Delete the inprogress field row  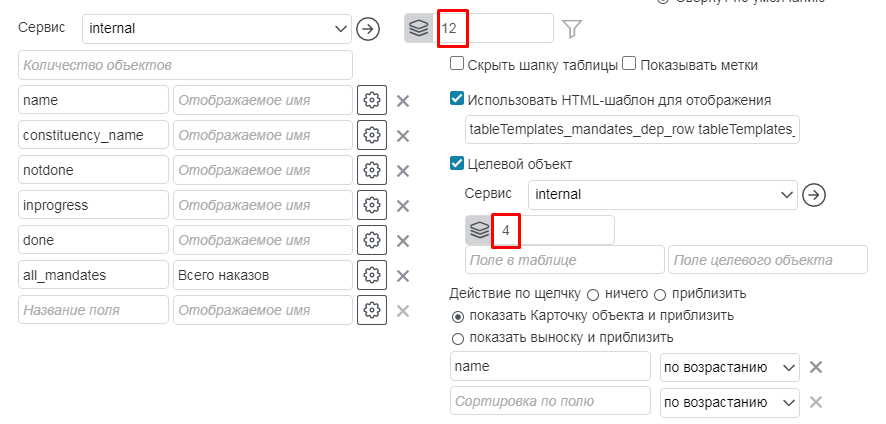pyautogui.click(x=403, y=206)
